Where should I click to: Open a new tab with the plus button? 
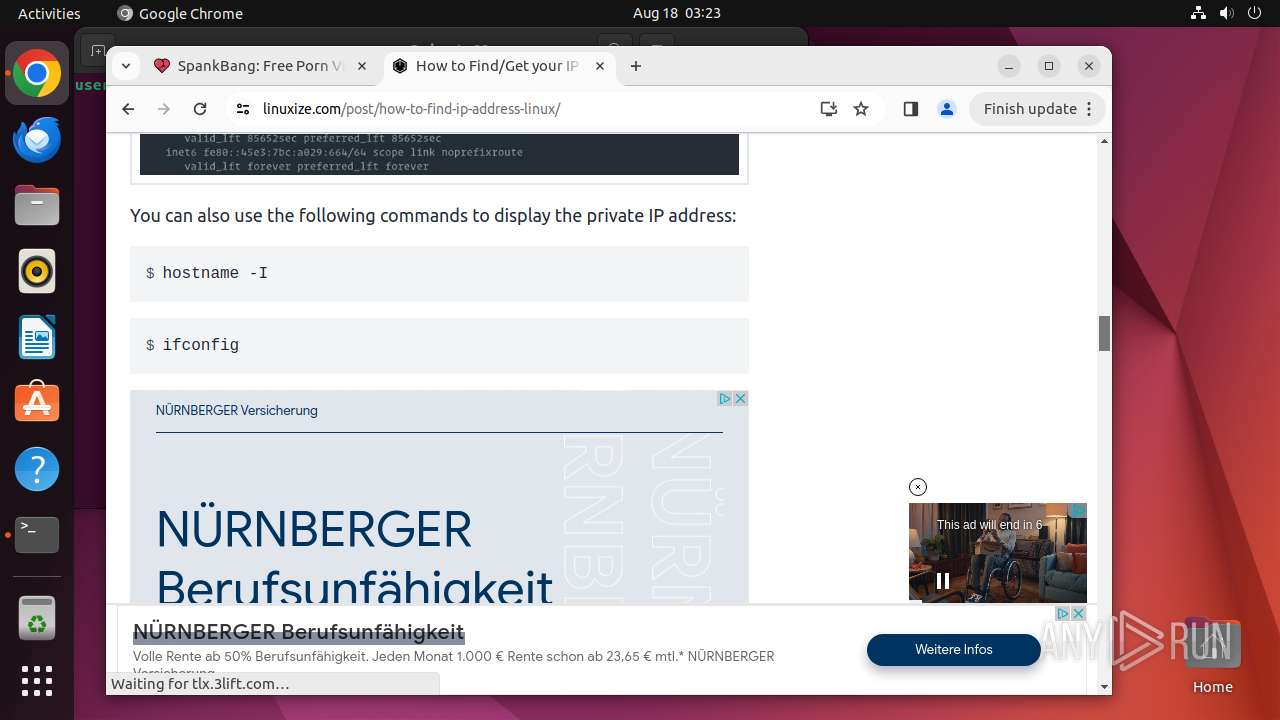(x=636, y=66)
